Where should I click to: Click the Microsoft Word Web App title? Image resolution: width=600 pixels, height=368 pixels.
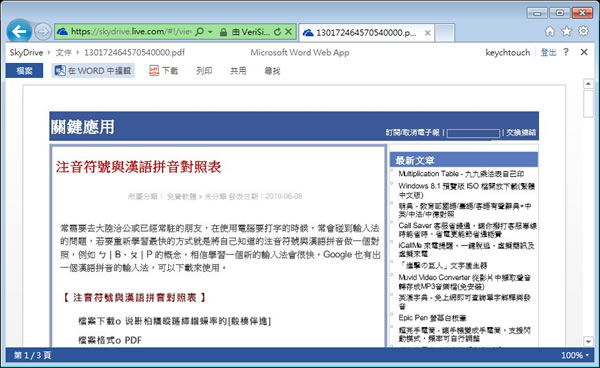[300, 52]
